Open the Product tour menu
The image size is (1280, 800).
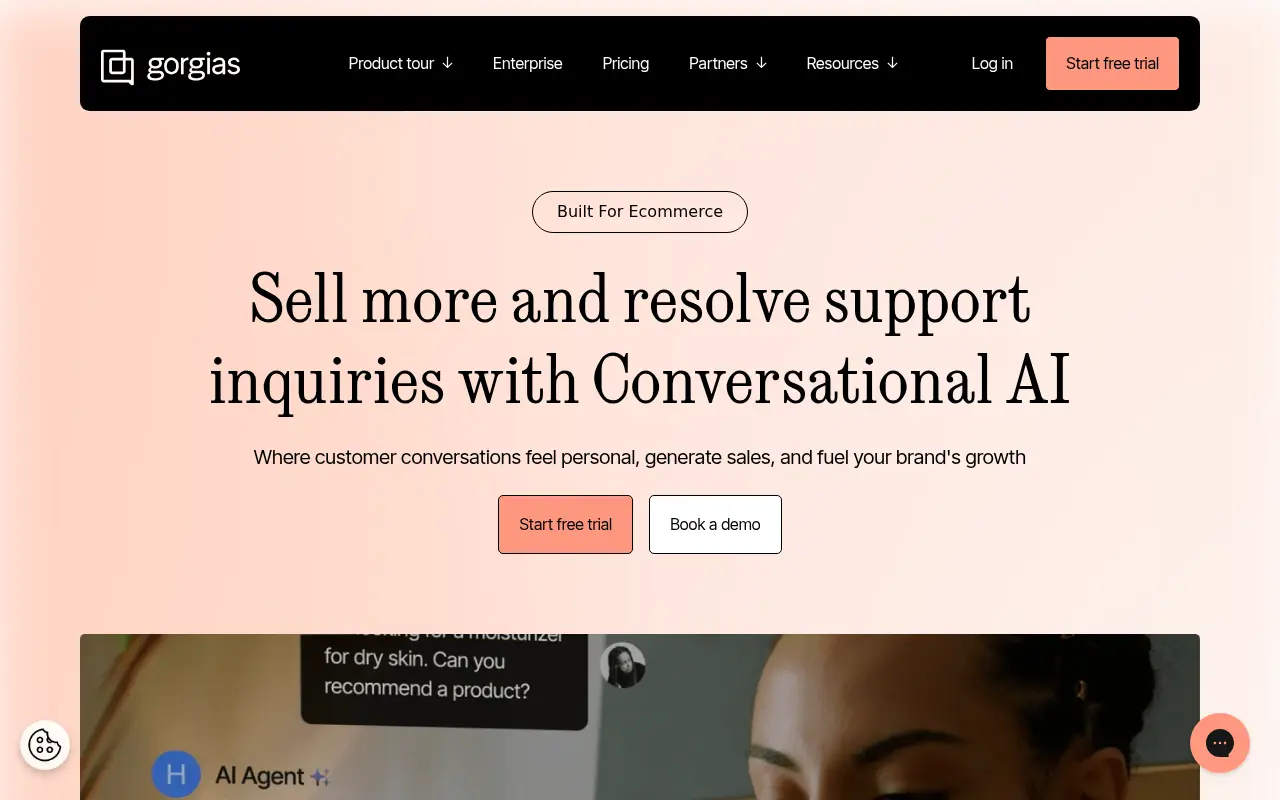(391, 63)
